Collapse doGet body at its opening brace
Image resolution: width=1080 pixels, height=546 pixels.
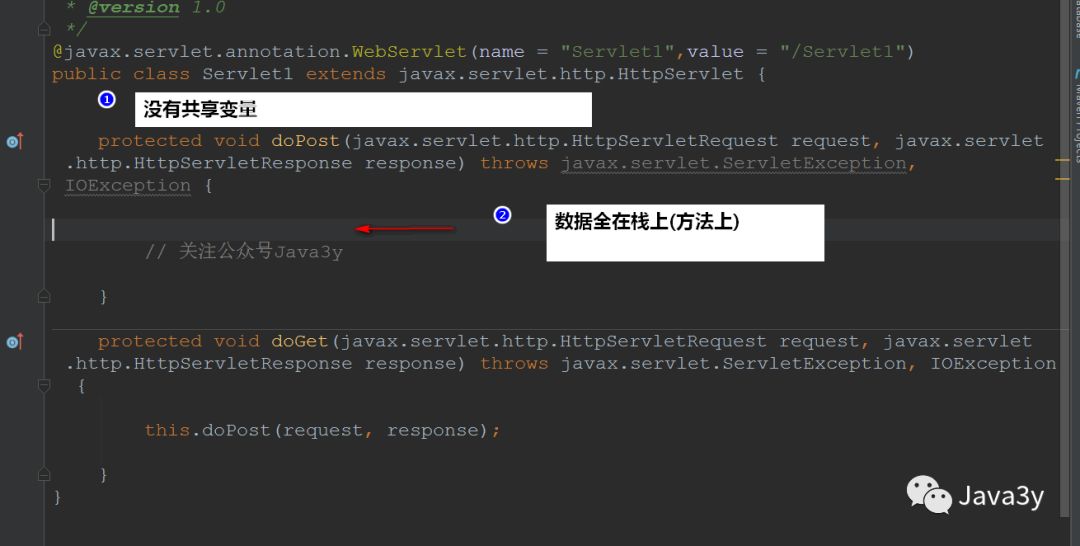click(x=44, y=386)
